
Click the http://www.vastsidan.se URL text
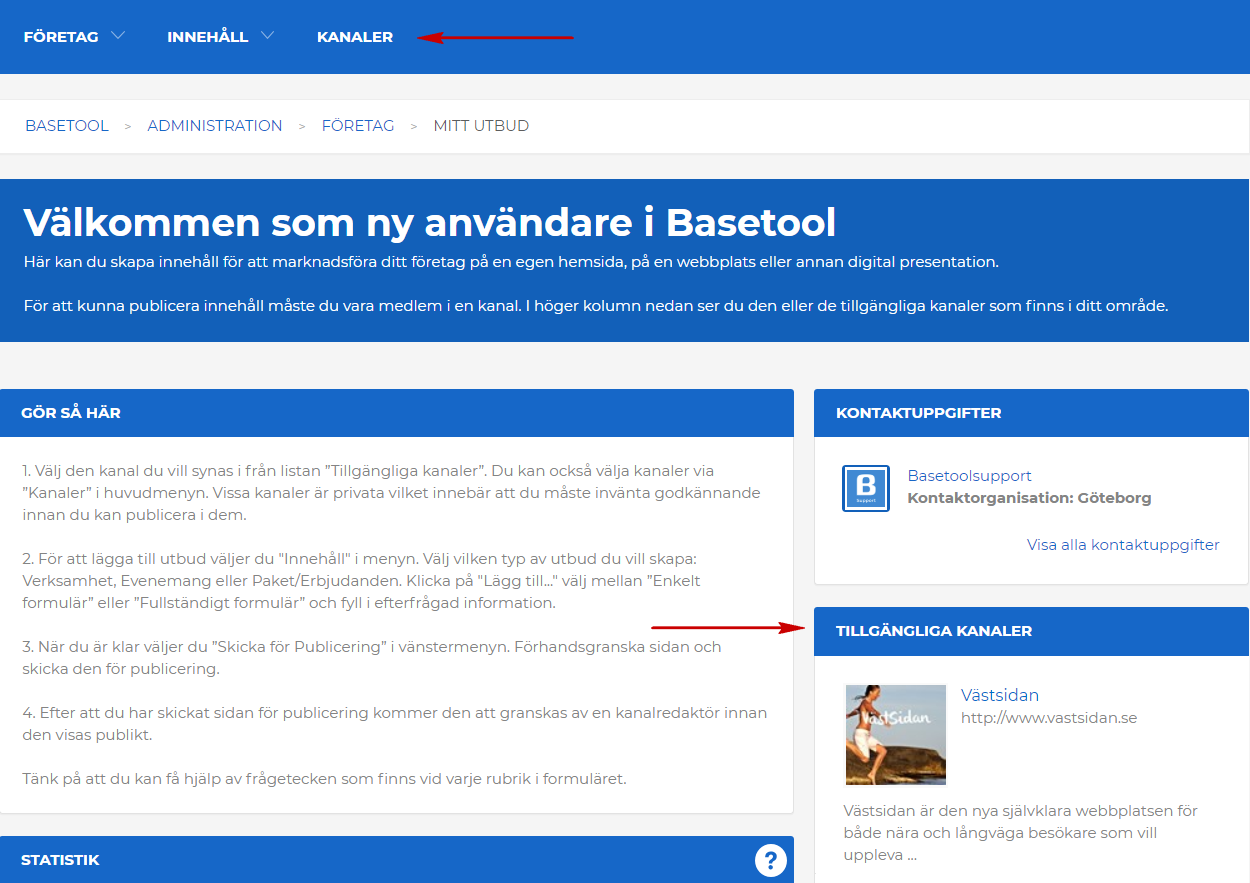(x=1049, y=718)
